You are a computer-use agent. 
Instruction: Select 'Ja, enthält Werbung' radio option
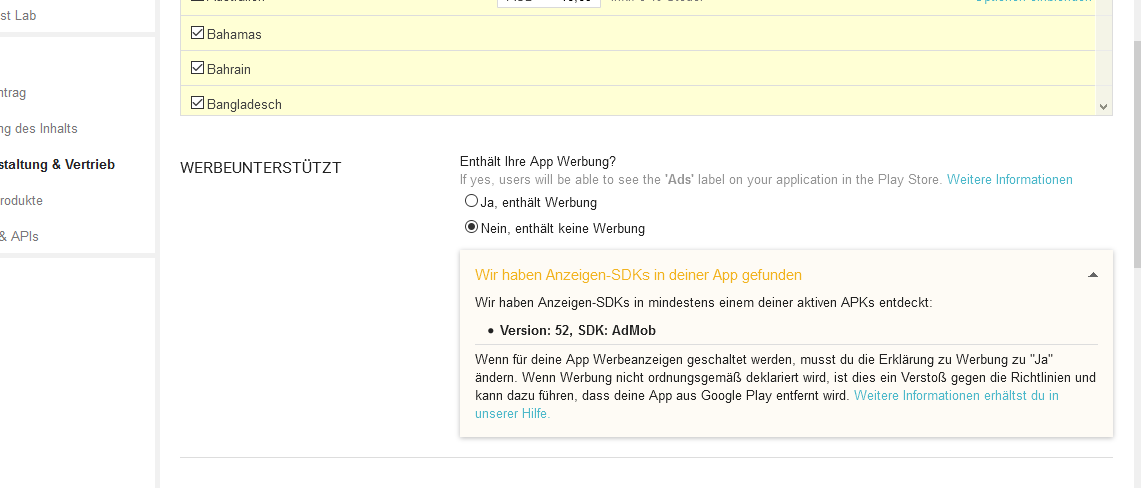click(472, 201)
